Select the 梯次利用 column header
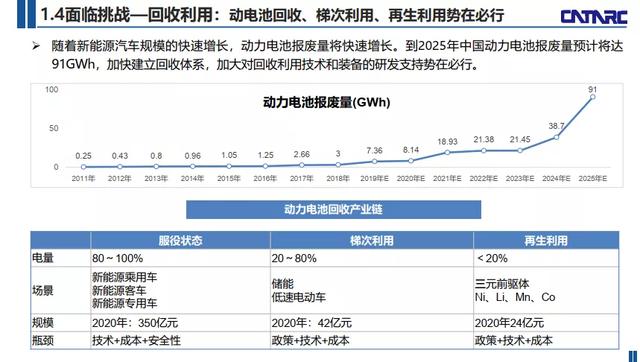640x362 pixels. pyautogui.click(x=371, y=240)
